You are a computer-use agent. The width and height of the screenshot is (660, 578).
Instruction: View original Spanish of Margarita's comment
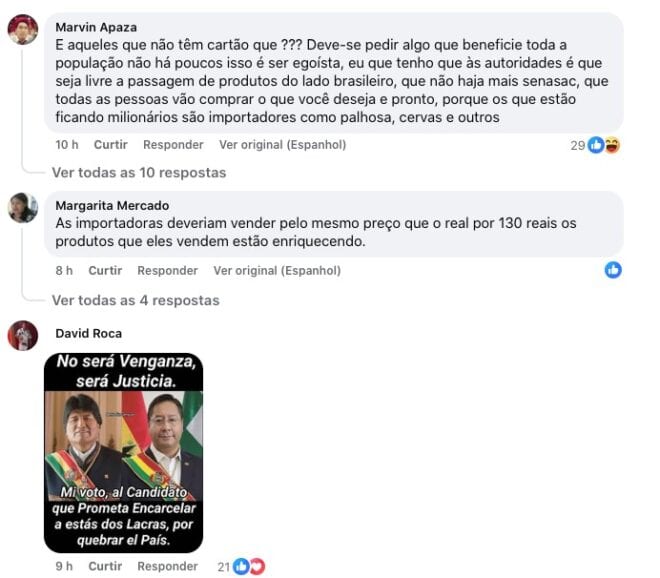[277, 271]
